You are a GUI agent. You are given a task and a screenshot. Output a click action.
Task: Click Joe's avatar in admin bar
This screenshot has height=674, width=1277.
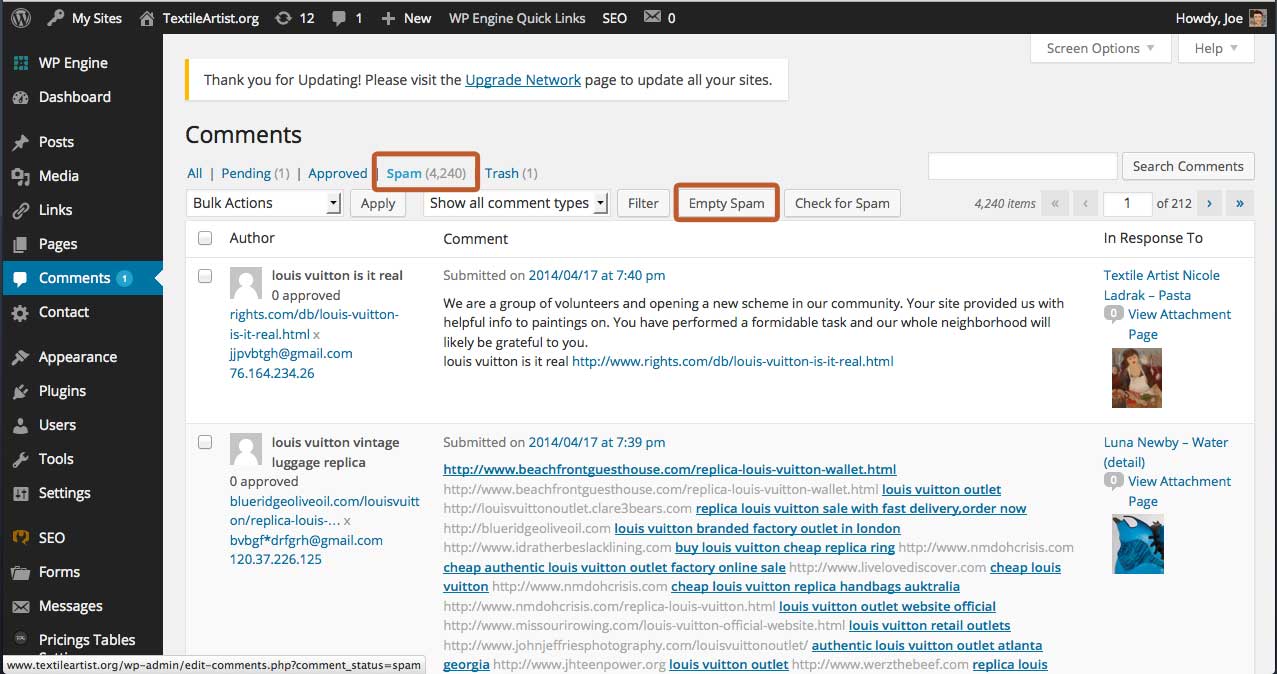[x=1257, y=18]
